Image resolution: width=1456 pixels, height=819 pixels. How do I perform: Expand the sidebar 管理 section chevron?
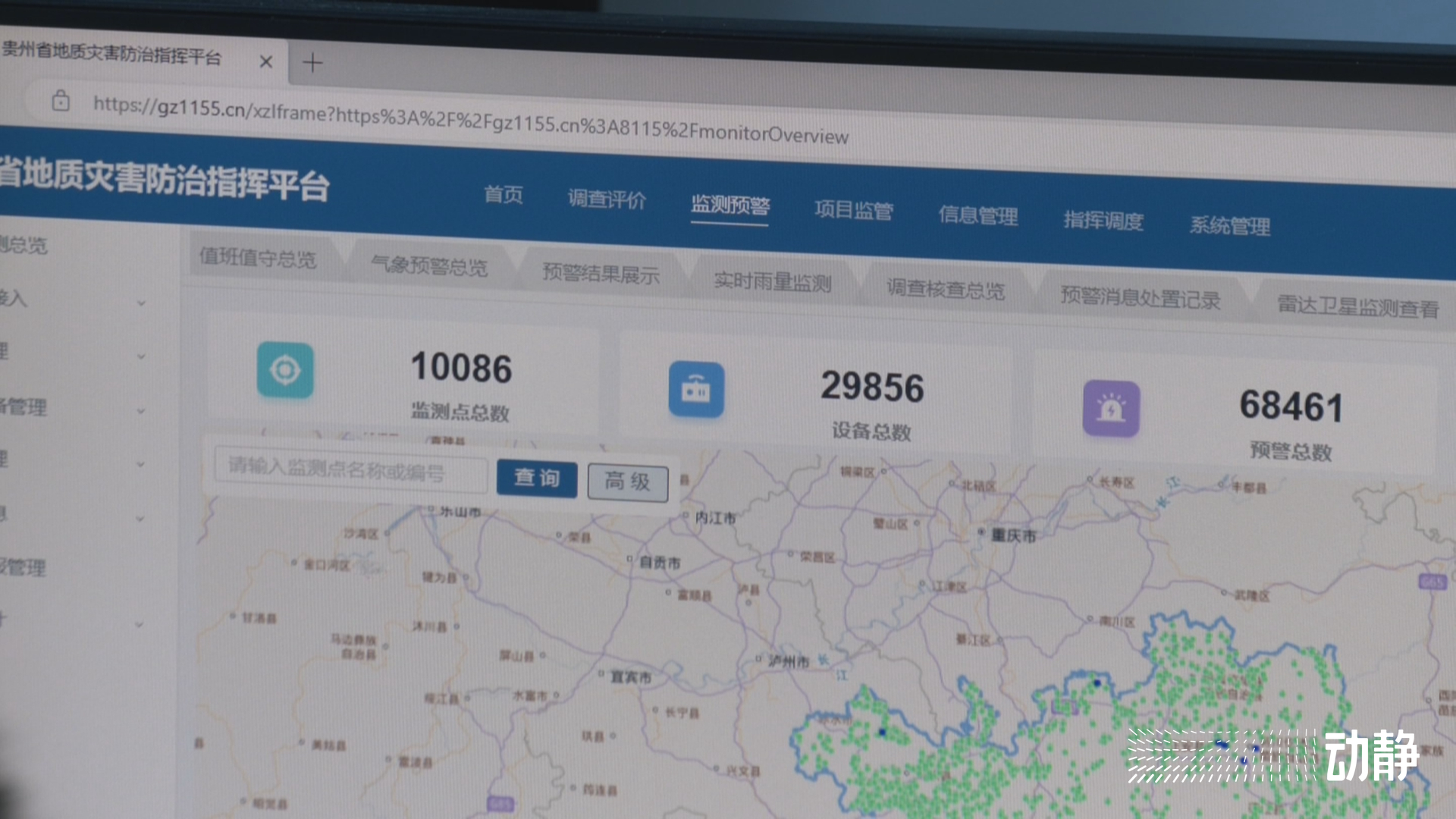point(141,411)
